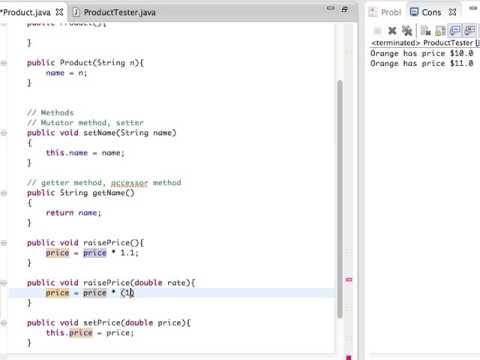Click the 'this.name = name;' statement
Viewport: 480px width, 360px height.
85,153
